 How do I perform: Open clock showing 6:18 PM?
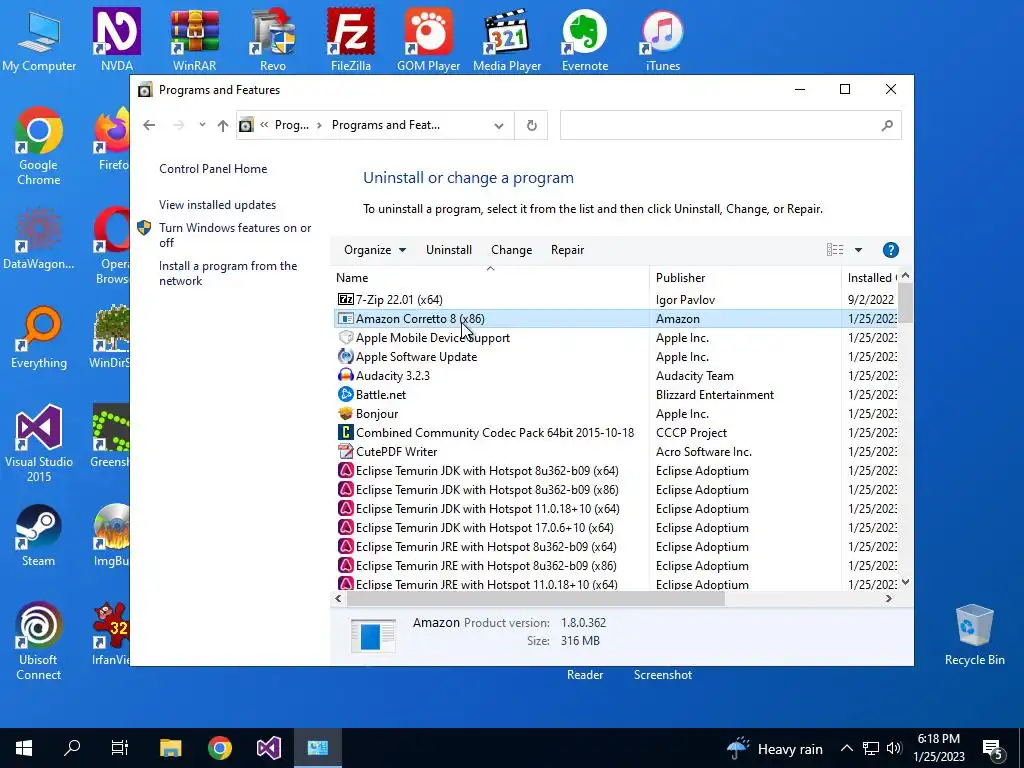(938, 748)
